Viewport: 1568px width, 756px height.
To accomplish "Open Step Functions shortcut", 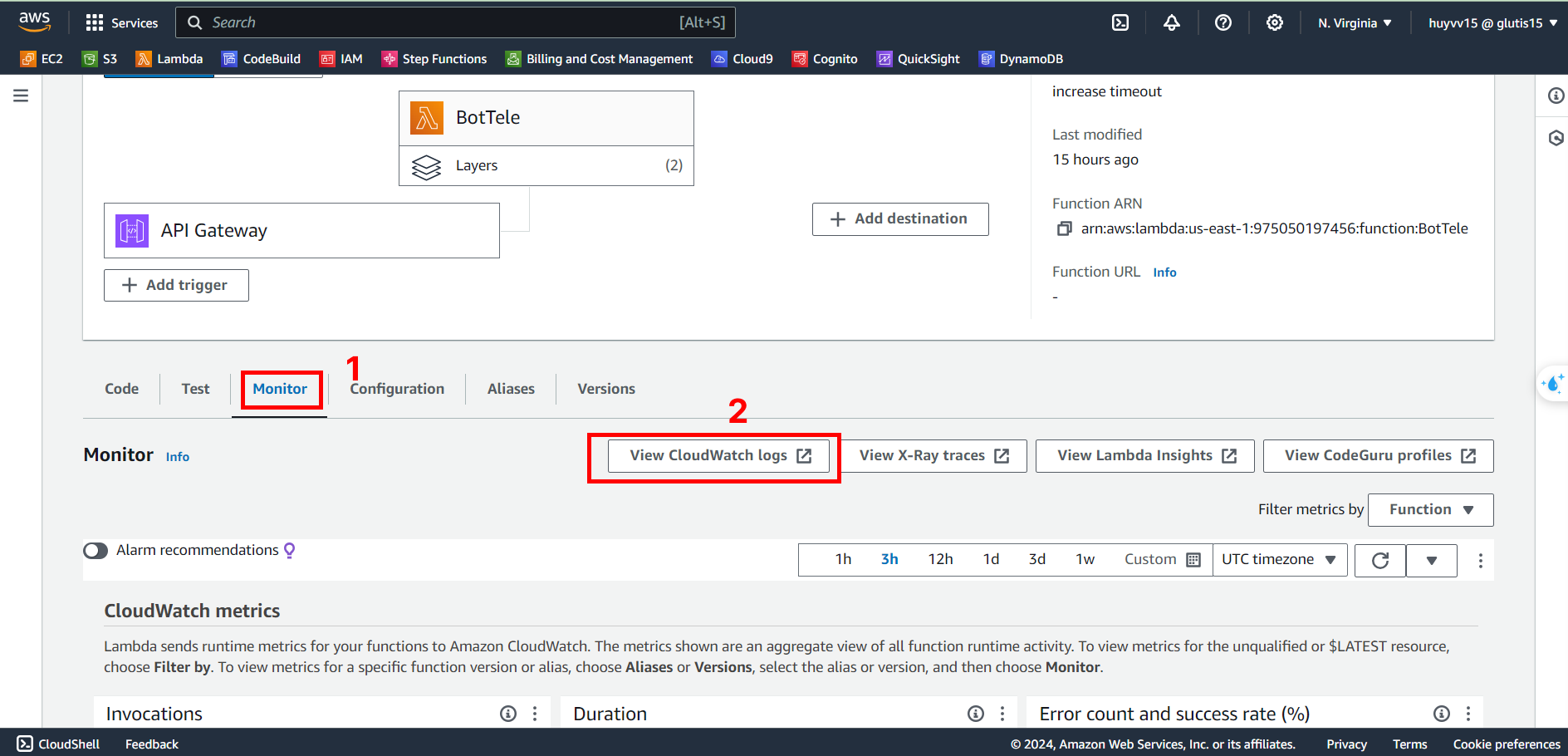I will (x=434, y=59).
